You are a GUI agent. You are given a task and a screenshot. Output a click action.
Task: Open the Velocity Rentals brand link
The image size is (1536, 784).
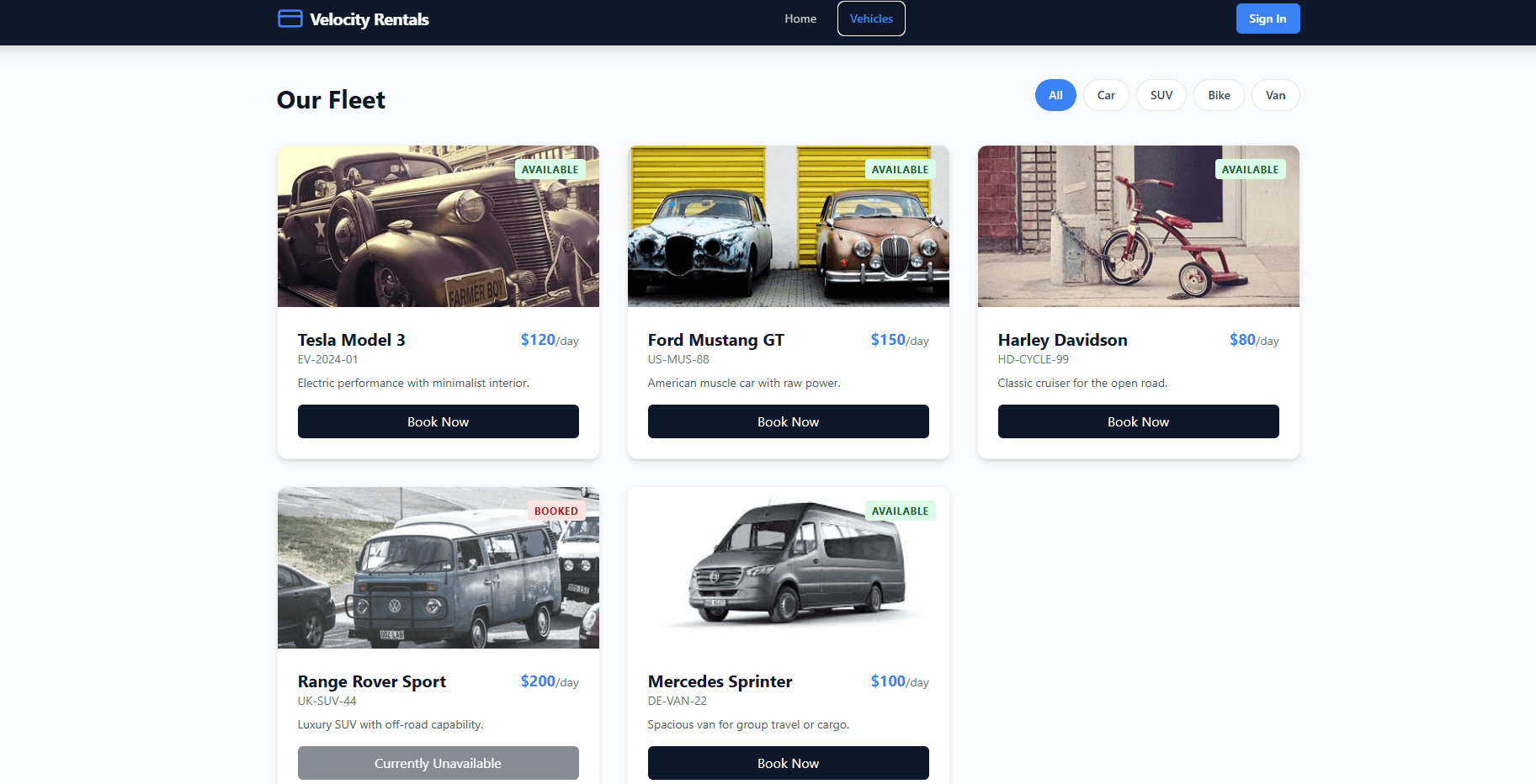tap(353, 19)
